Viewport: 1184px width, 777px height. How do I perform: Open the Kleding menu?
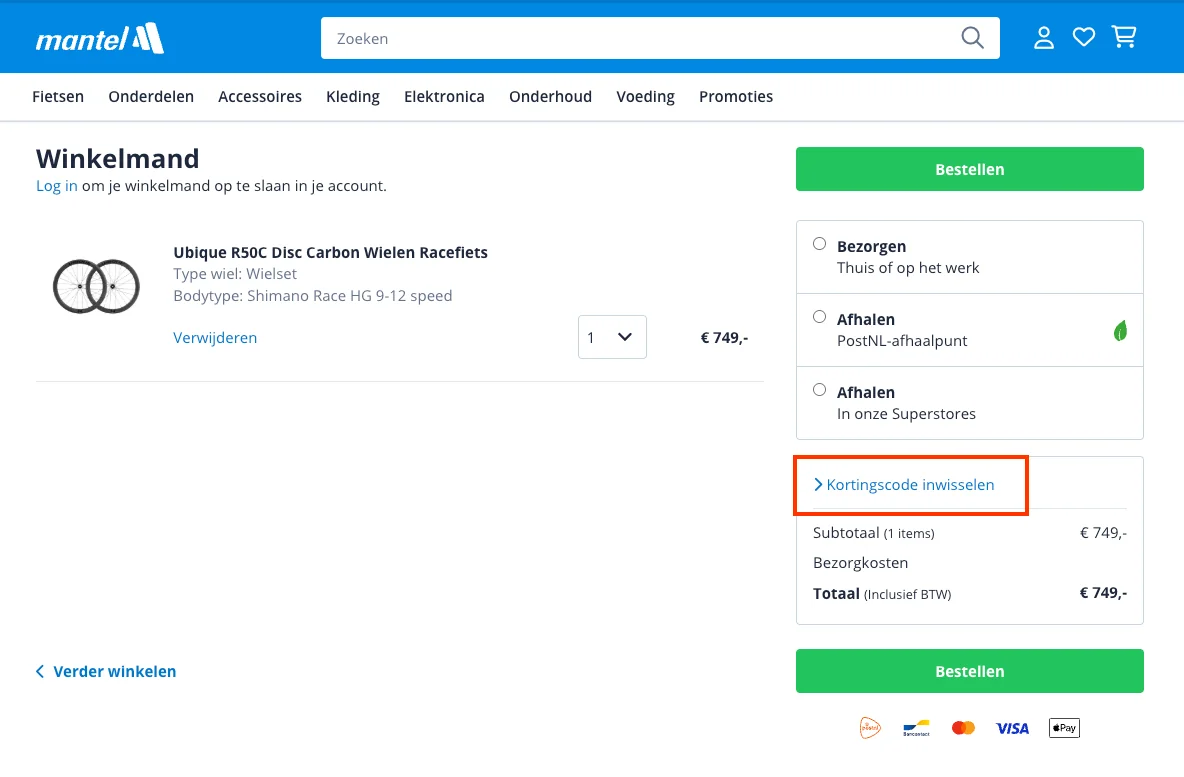(x=353, y=97)
